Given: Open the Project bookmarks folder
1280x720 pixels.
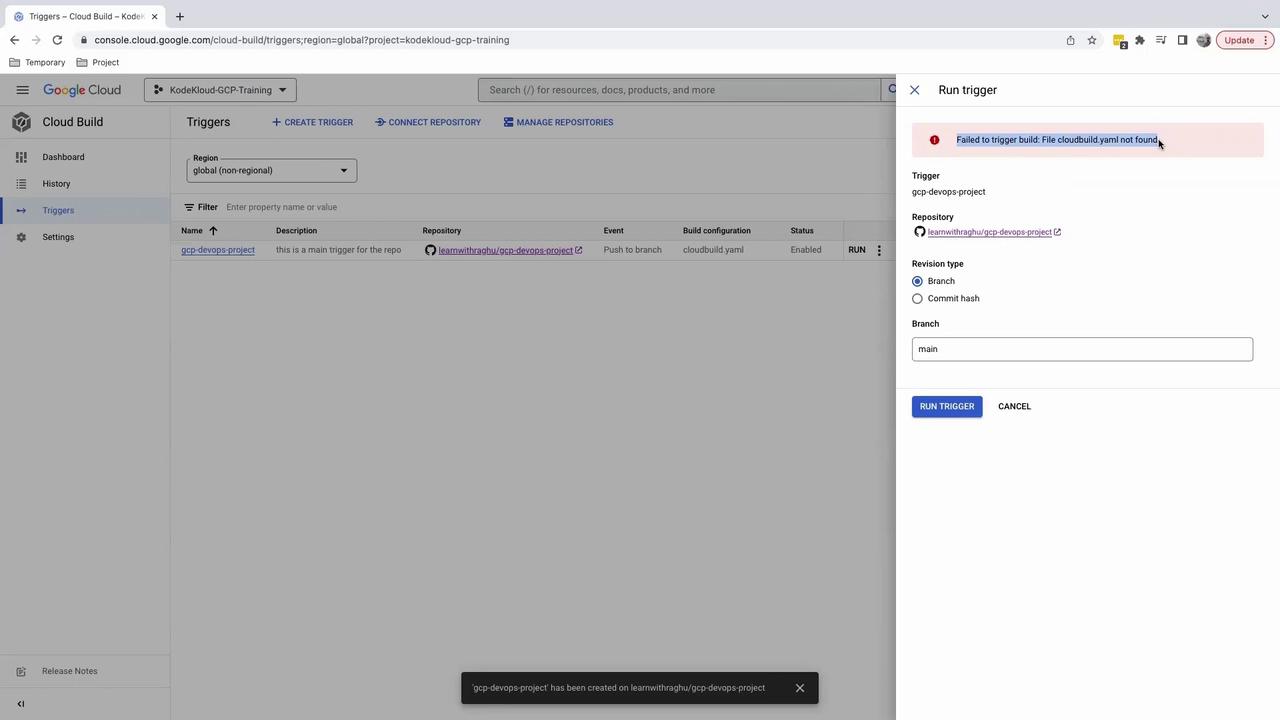Looking at the screenshot, I should point(97,62).
